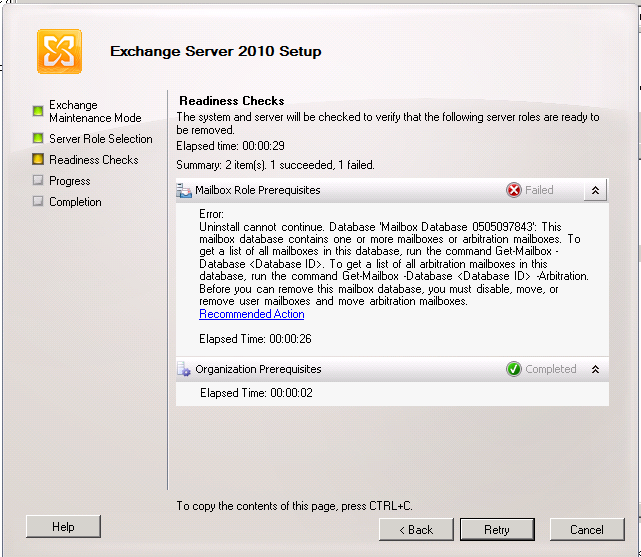The image size is (641, 557).
Task: Click the Organization Prerequisites header text
Action: pos(258,369)
